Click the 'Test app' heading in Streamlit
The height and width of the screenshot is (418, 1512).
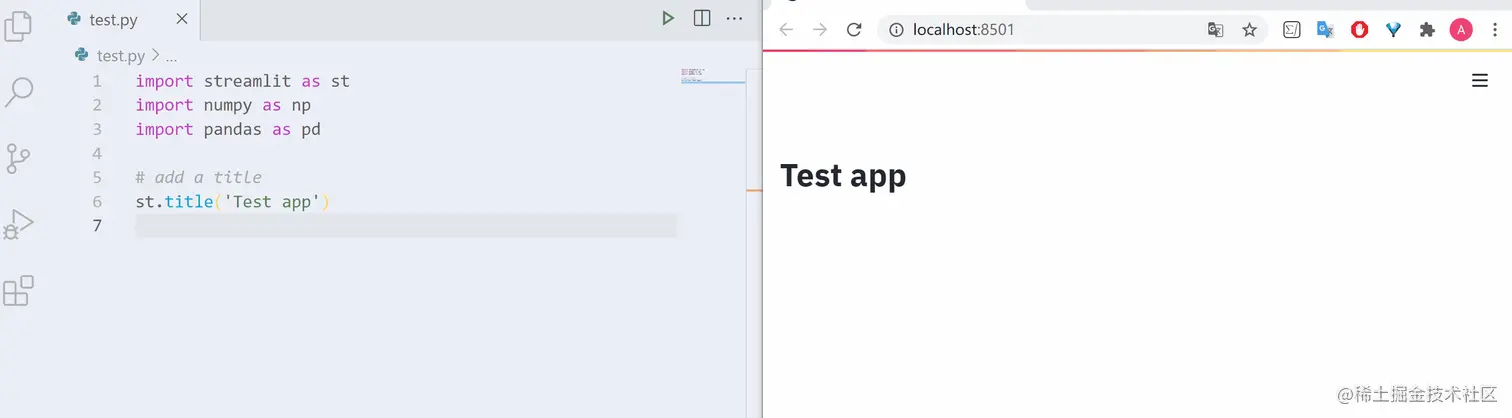pos(843,175)
